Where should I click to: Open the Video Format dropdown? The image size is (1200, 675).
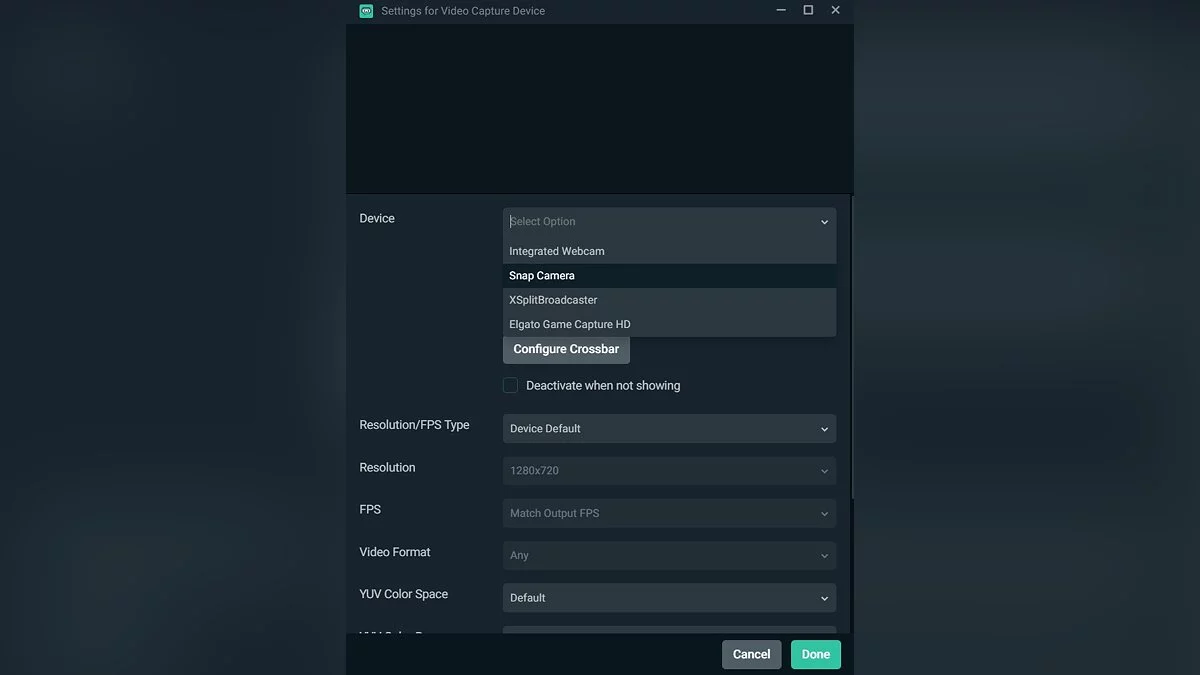669,555
